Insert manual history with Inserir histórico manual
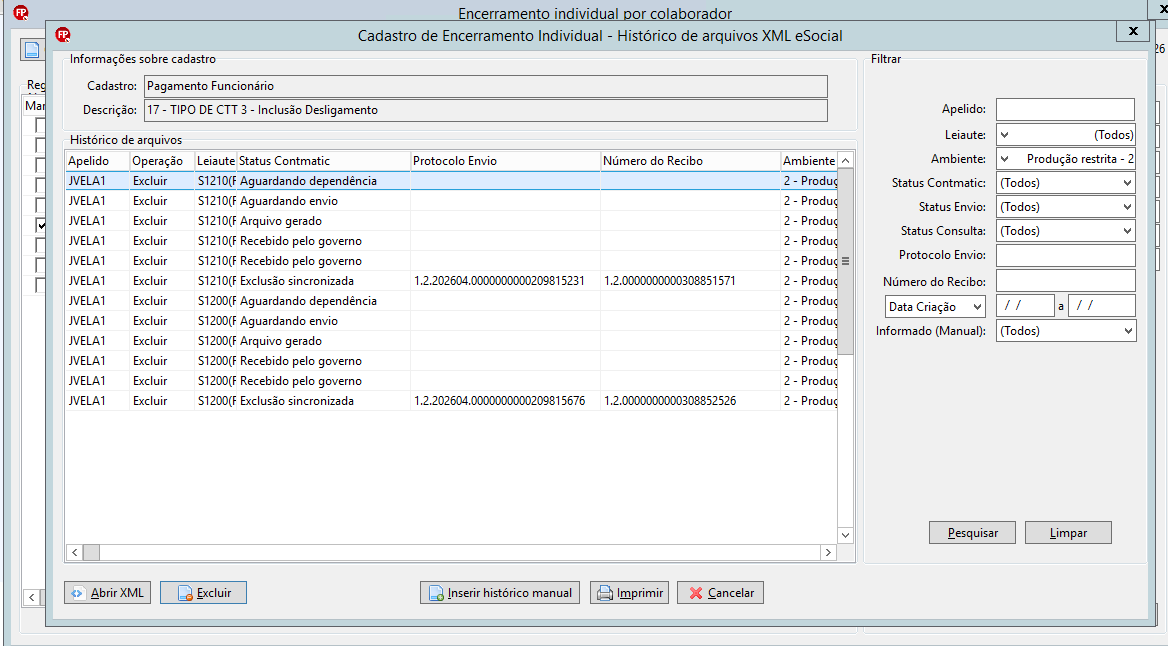The width and height of the screenshot is (1168, 646). pyautogui.click(x=500, y=593)
